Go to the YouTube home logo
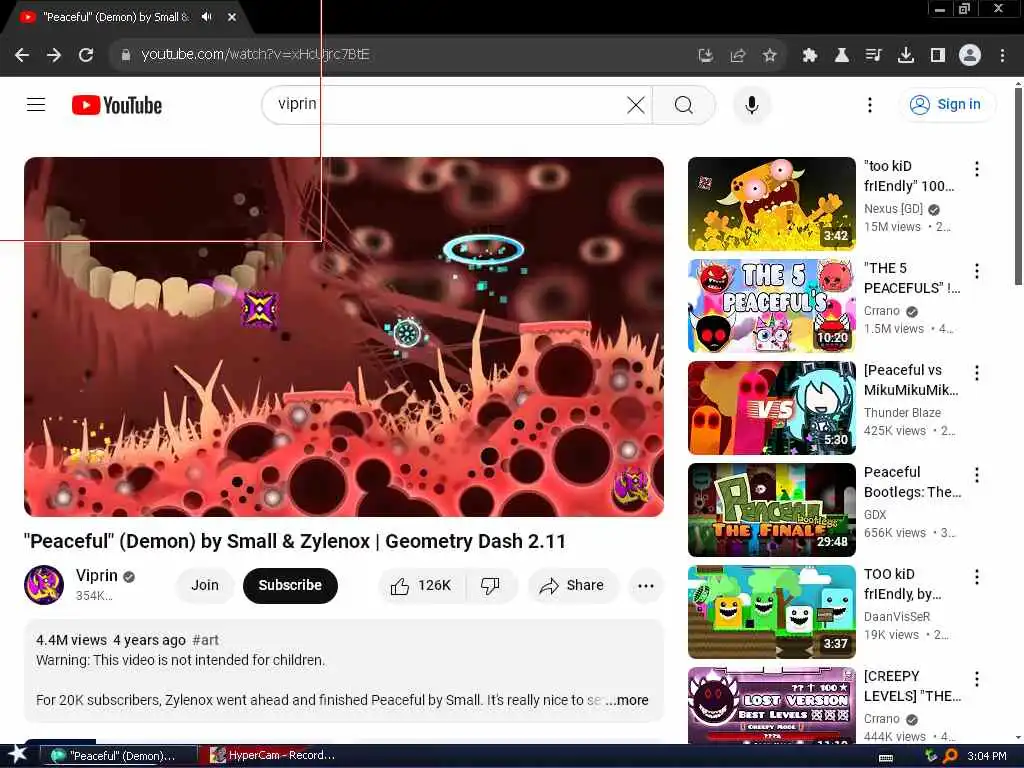Screen dimensions: 1024x768 click(x=117, y=105)
